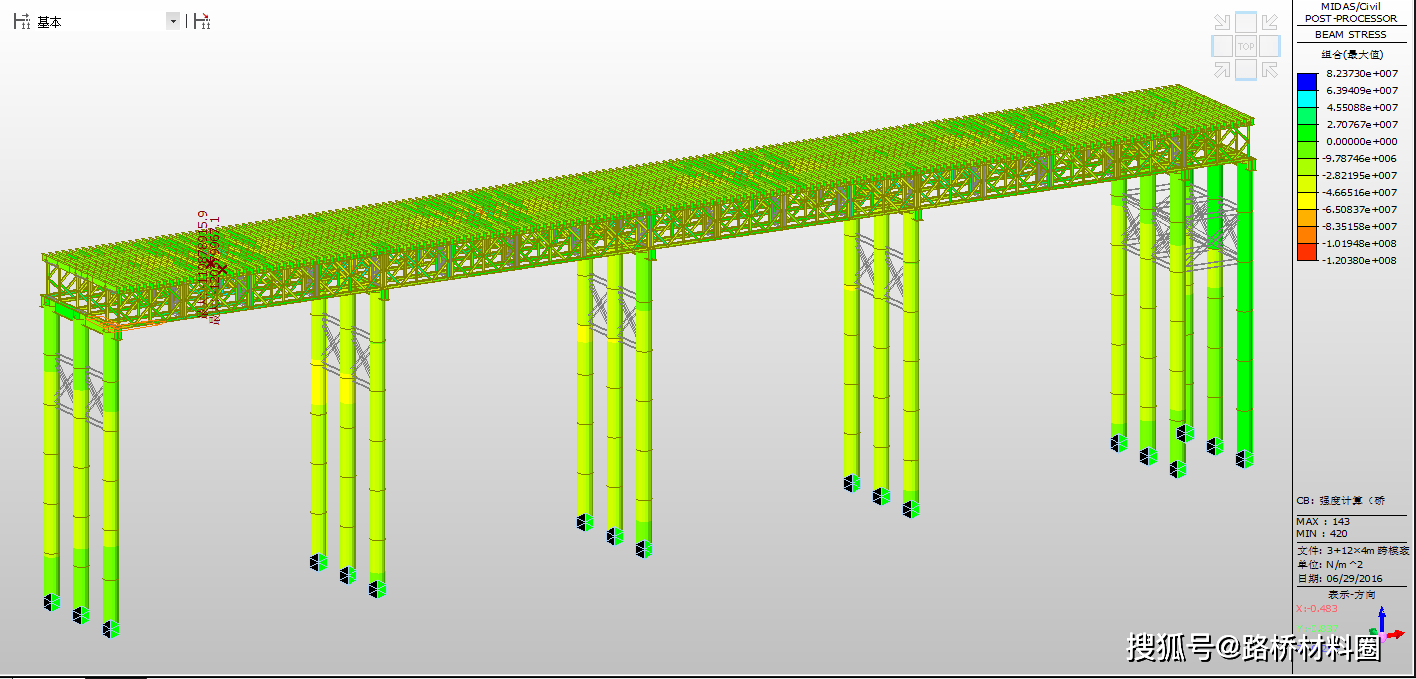Click the BEAM STRESS legend title
The width and height of the screenshot is (1416, 679).
tap(1350, 35)
